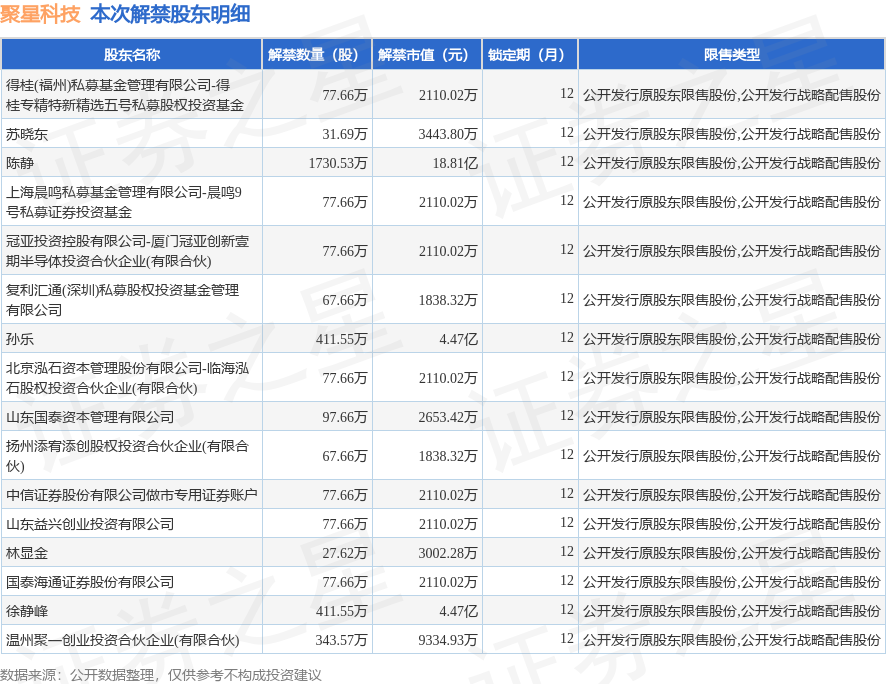This screenshot has height=684, width=886.
Task: Select the 解禁数量（股） column header
Action: point(316,55)
